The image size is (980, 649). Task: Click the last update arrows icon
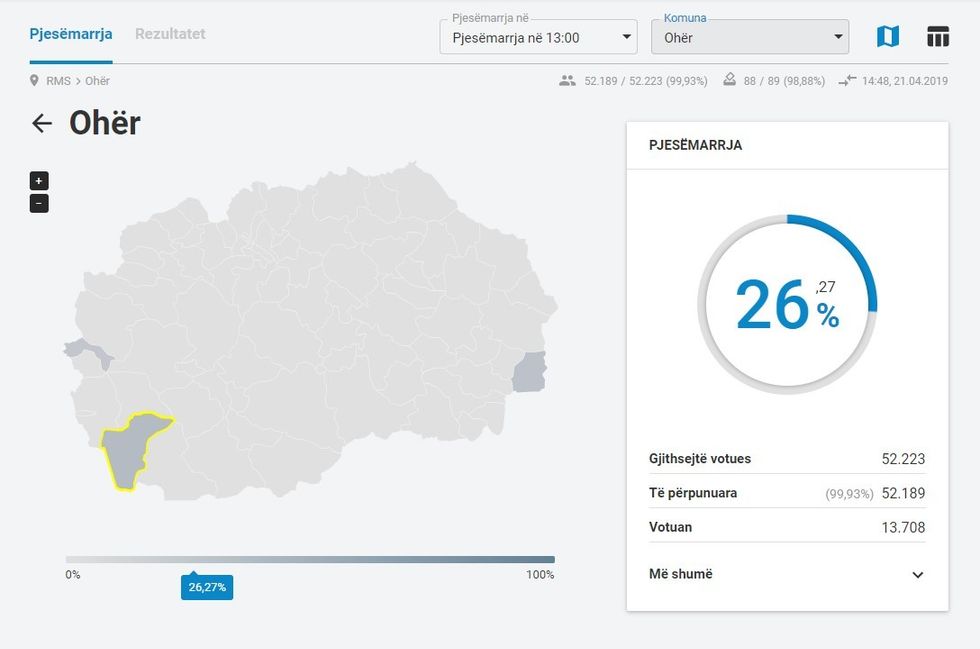(848, 80)
